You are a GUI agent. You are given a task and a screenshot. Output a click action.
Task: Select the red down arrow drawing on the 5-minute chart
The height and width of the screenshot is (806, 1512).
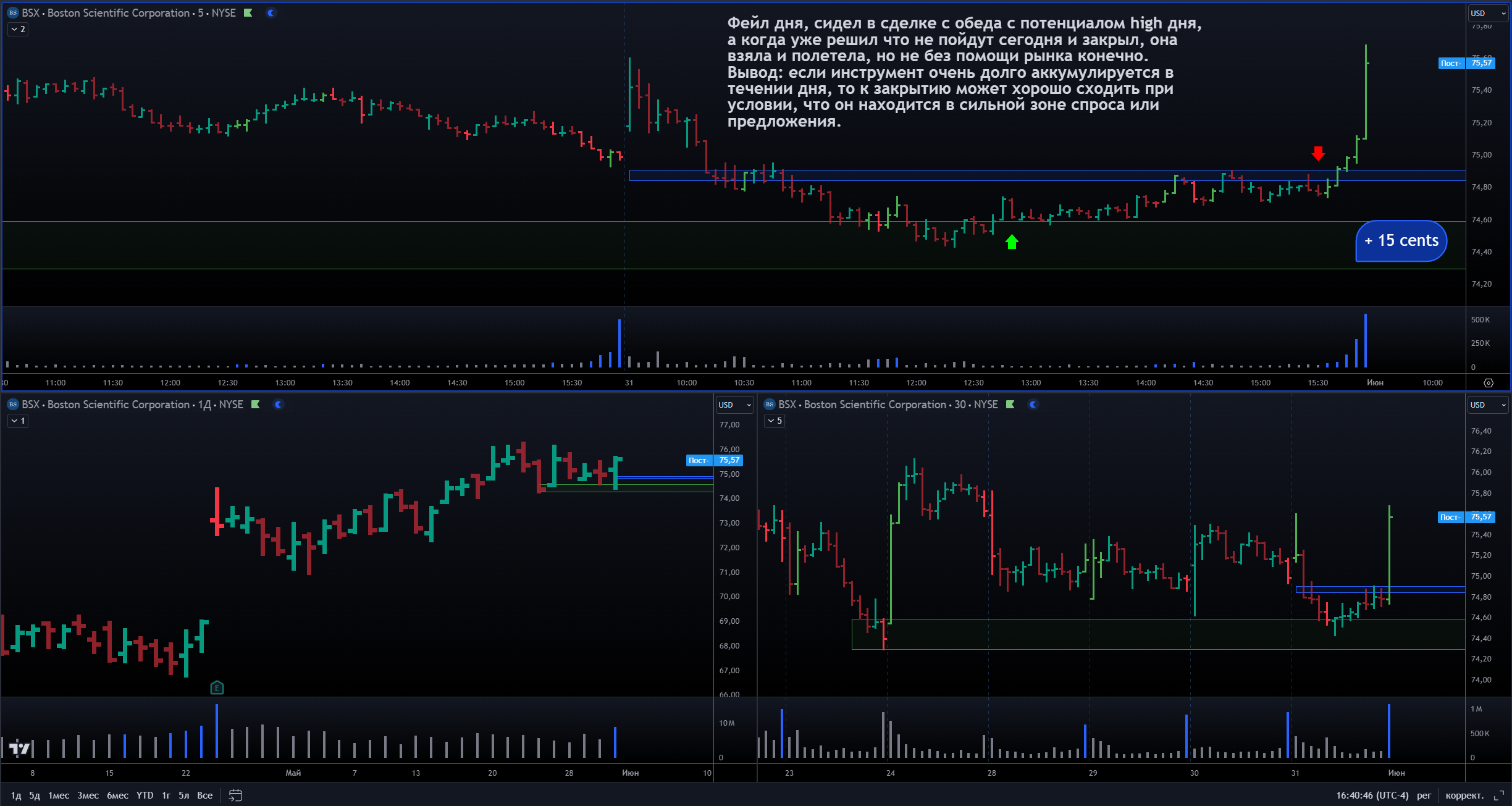1319,153
